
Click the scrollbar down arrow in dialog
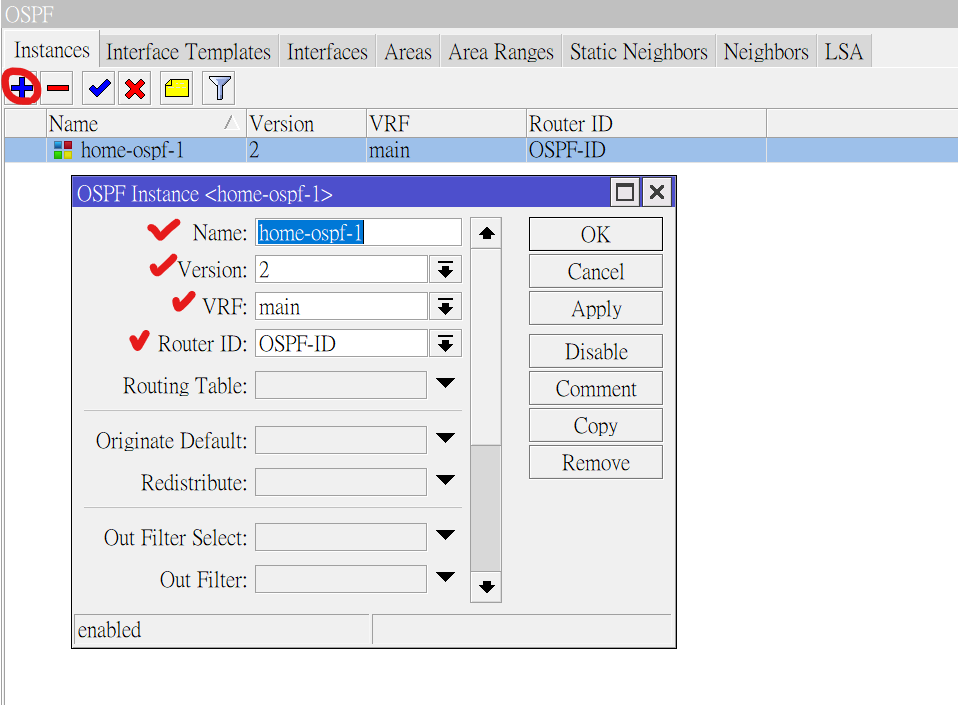coord(486,587)
